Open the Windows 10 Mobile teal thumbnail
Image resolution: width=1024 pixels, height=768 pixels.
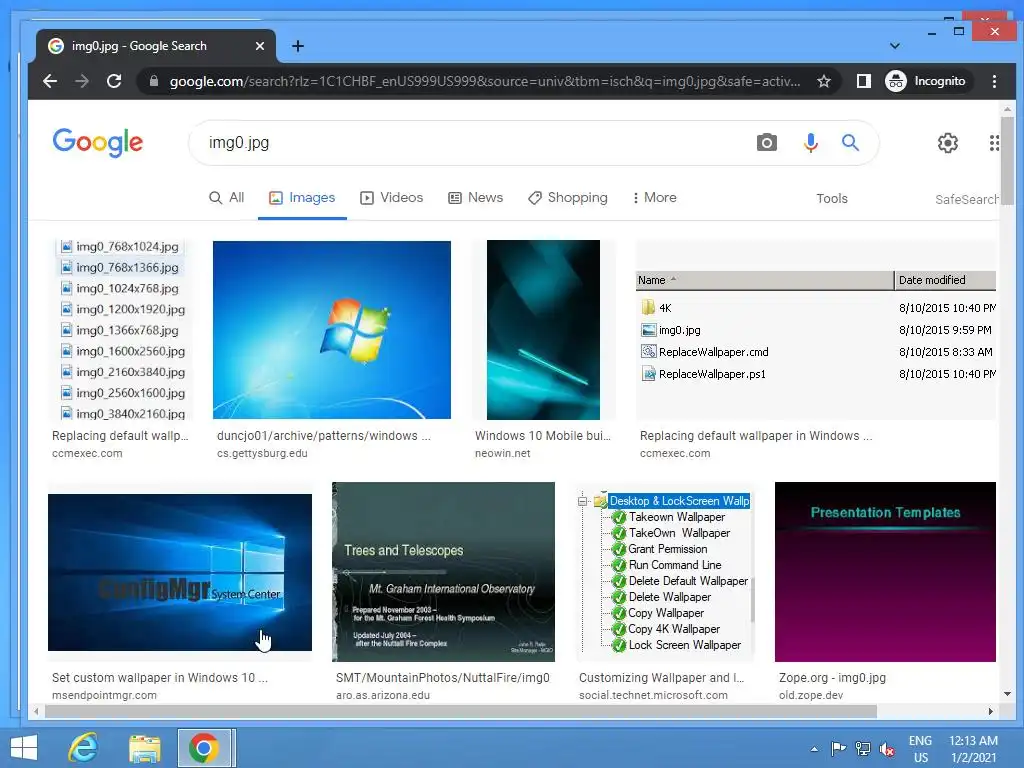[543, 330]
